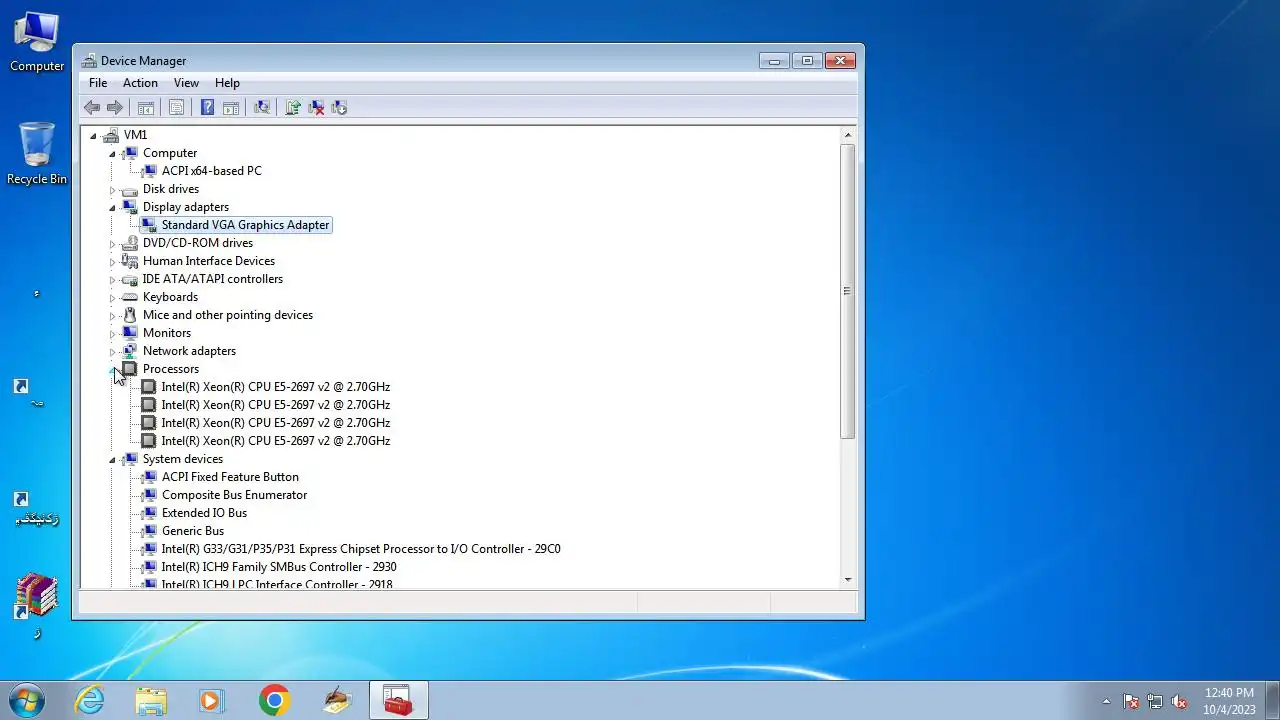Collapse the System devices category
Screen dimensions: 1280x720
[112, 459]
